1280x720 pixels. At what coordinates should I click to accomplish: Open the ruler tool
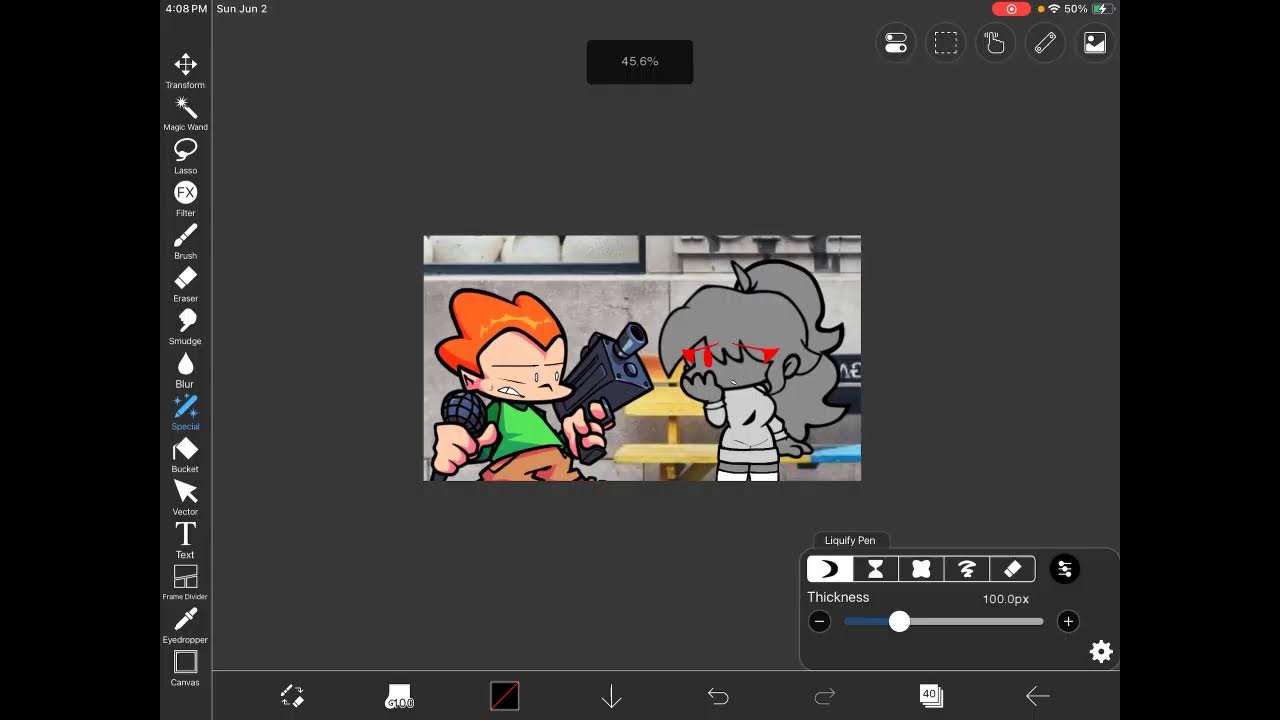click(1045, 43)
